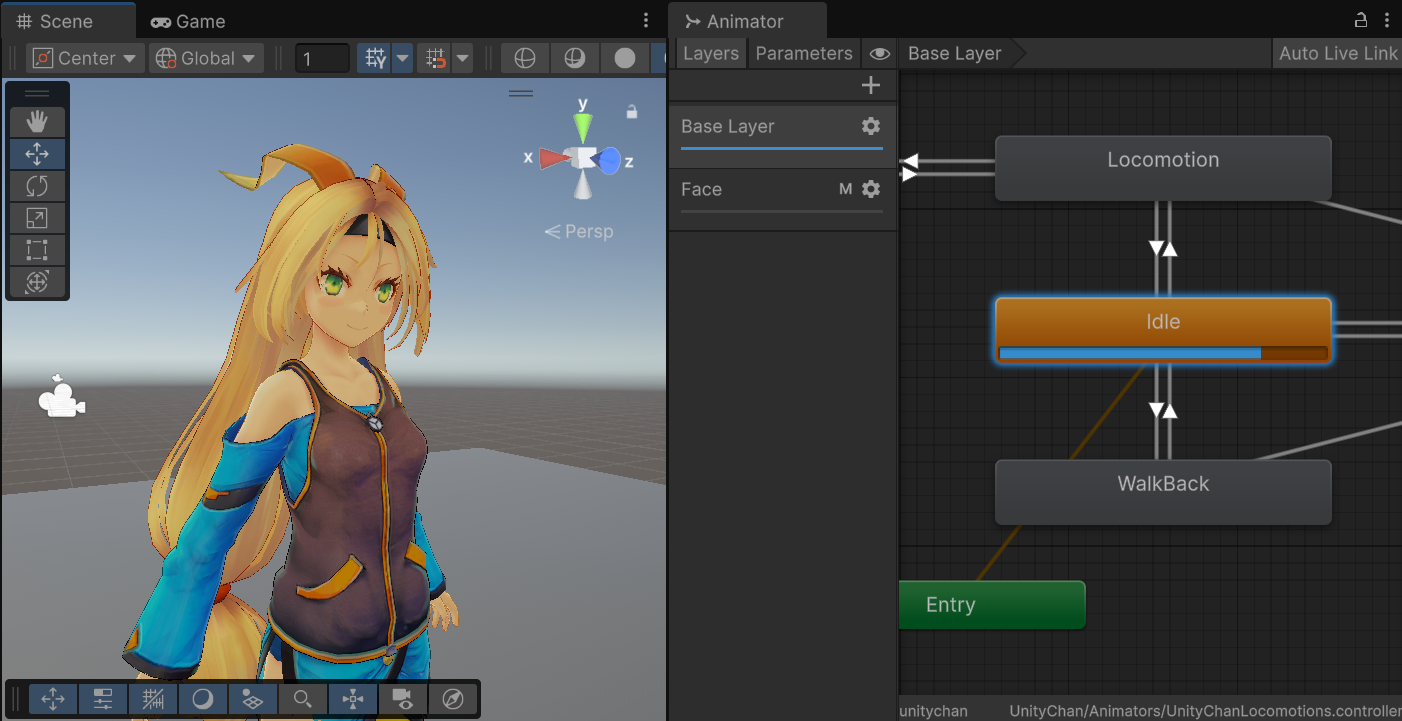Image resolution: width=1402 pixels, height=721 pixels.
Task: Select the Hand view tool
Action: tap(37, 122)
